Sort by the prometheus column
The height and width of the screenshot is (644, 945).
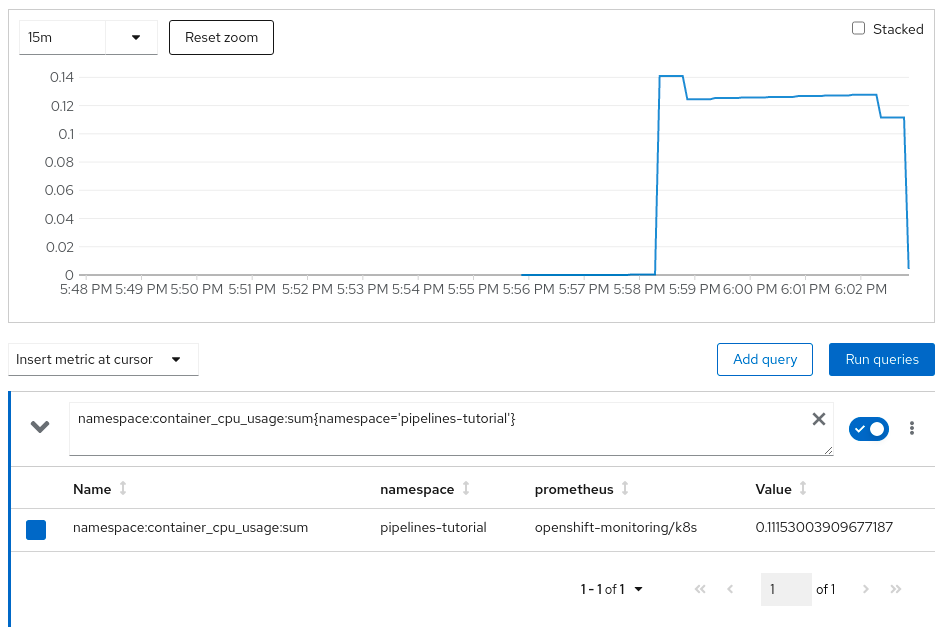point(625,489)
